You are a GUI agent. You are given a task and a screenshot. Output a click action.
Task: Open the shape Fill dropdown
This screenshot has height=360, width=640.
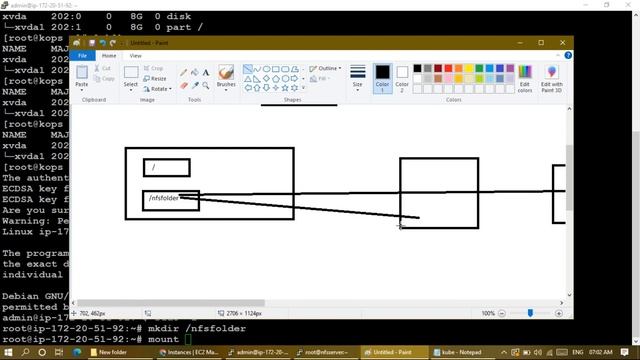320,78
